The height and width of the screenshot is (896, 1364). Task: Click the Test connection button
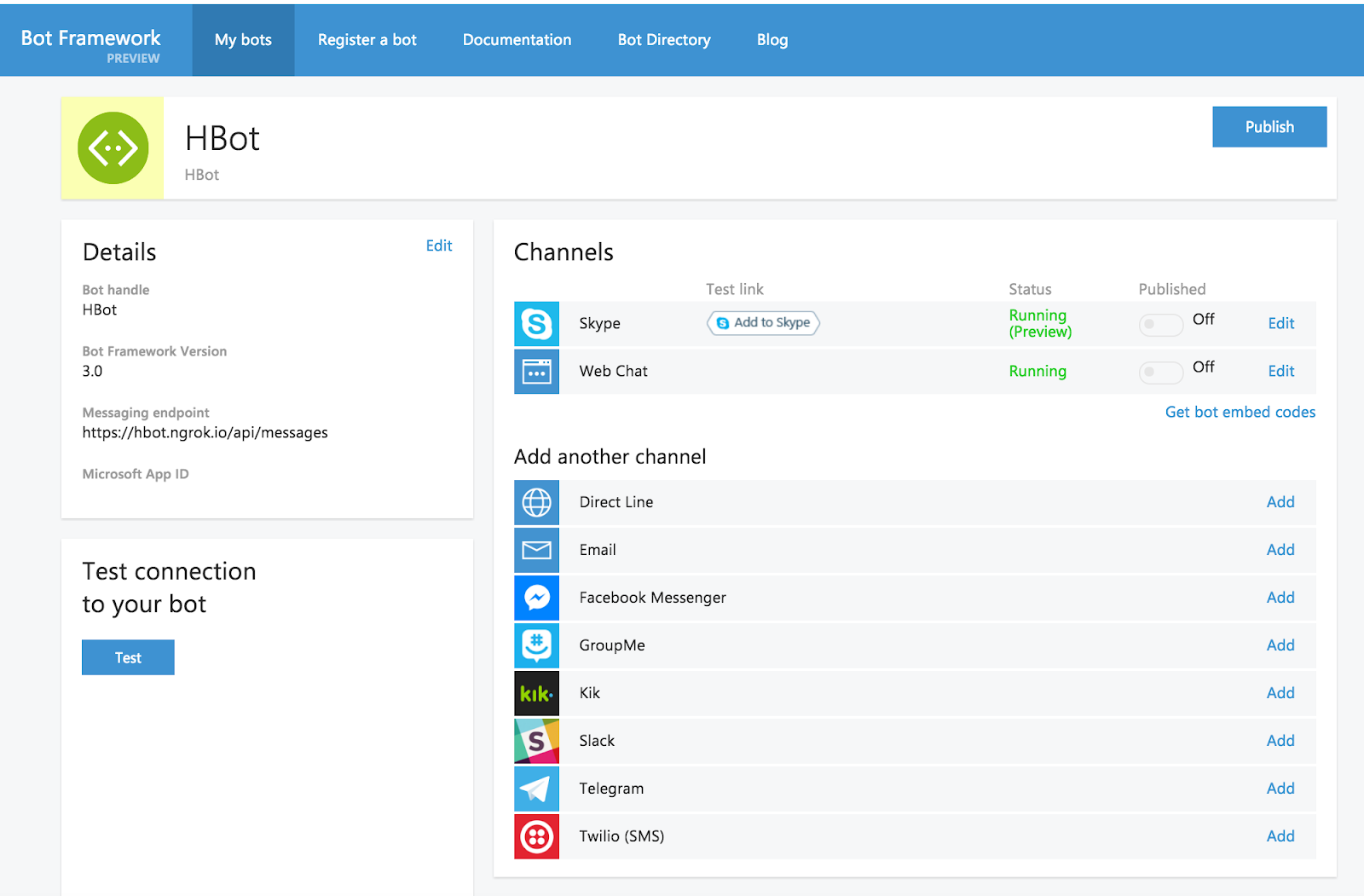pos(128,657)
